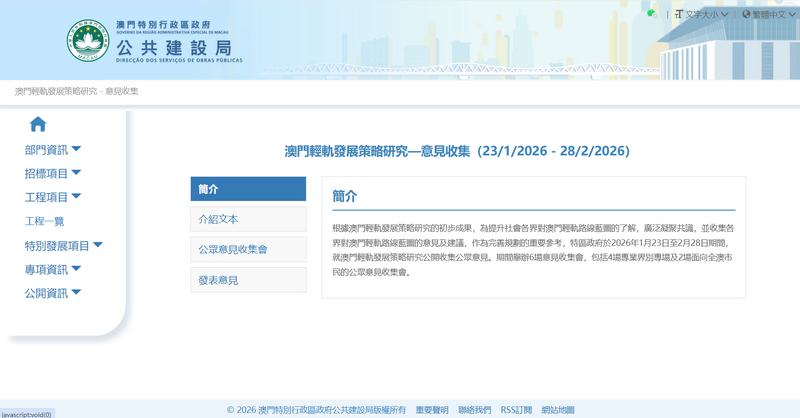This screenshot has width=800, height=418.
Task: Click the text size icon beside 文字大小
Action: click(x=679, y=14)
